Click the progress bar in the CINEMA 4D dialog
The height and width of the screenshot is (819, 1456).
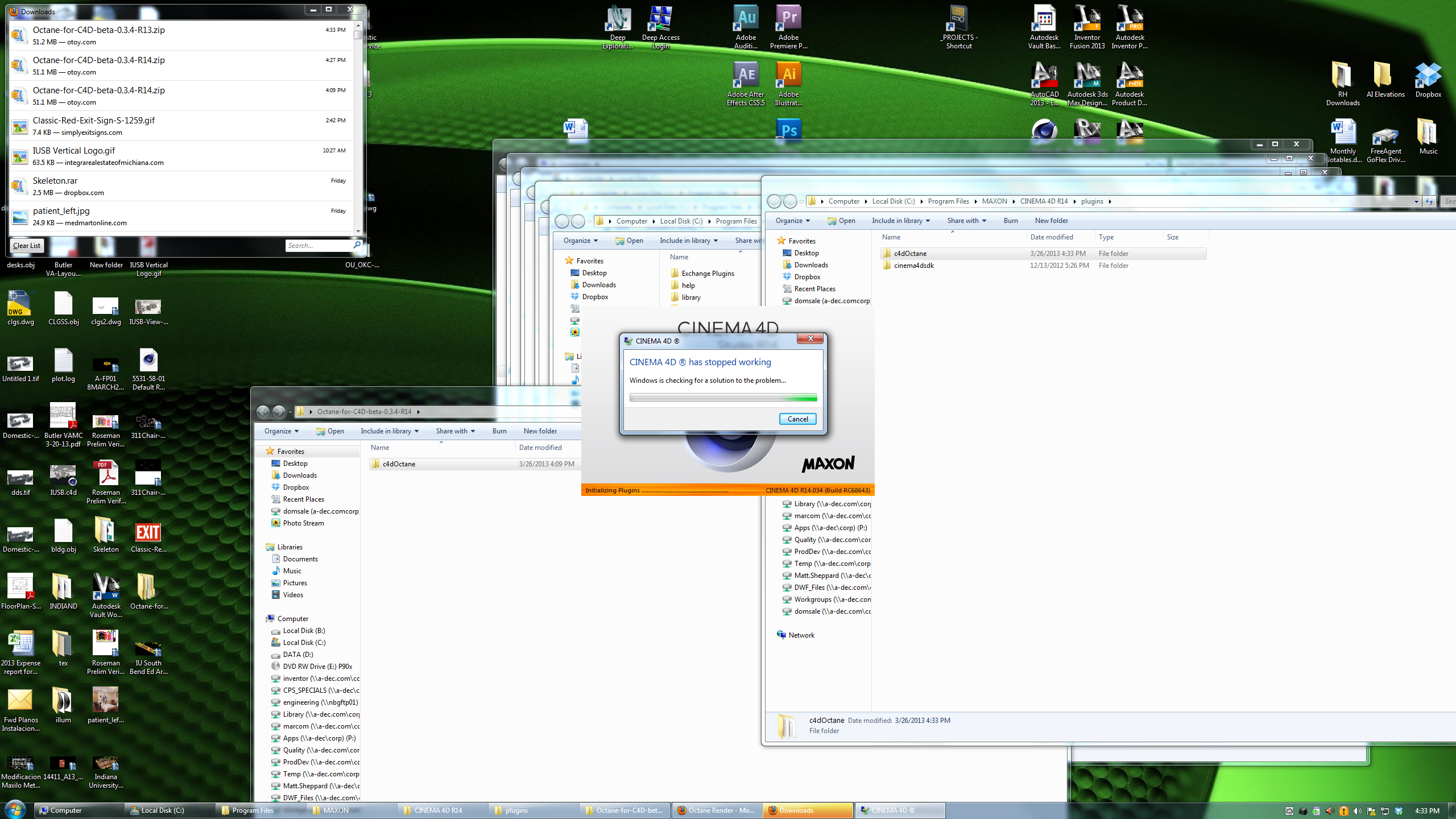coord(723,398)
